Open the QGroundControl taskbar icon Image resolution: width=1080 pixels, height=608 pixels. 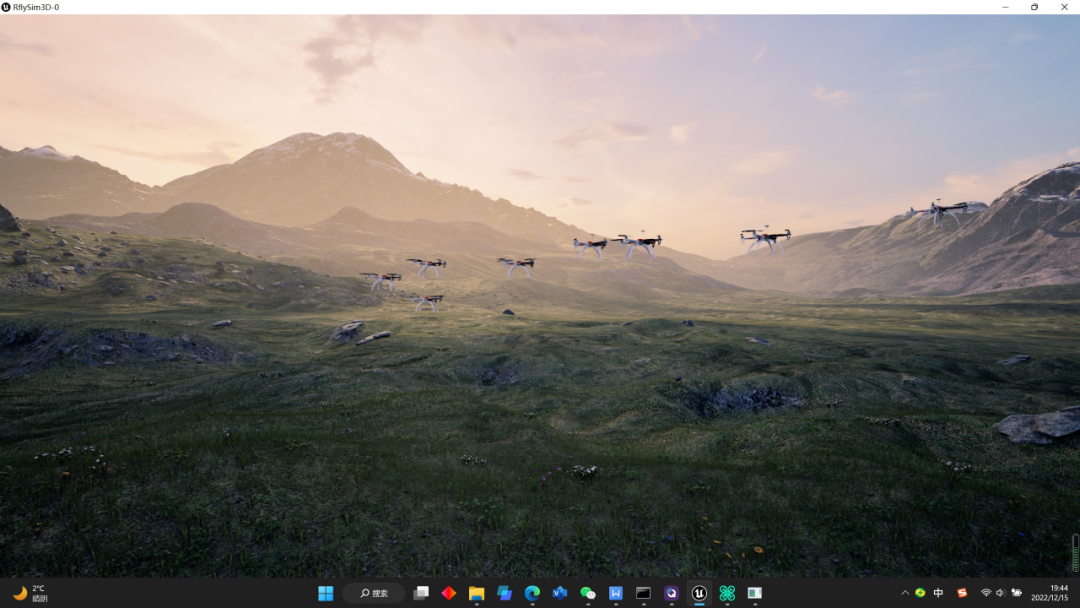click(x=671, y=593)
